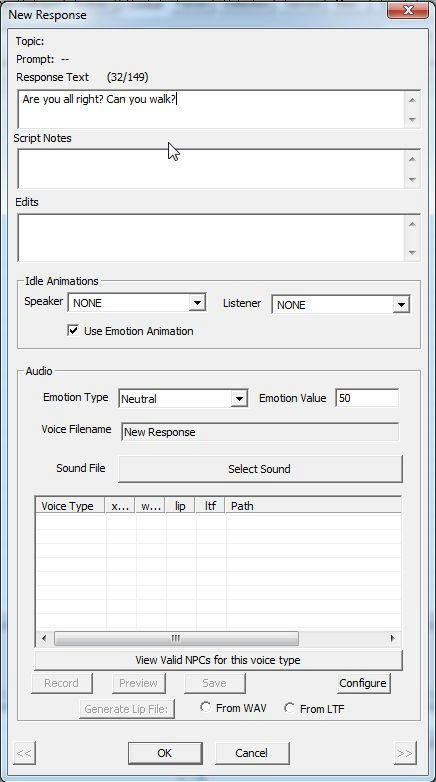Click the Edits scroll down arrow
436x782 pixels.
click(x=412, y=252)
